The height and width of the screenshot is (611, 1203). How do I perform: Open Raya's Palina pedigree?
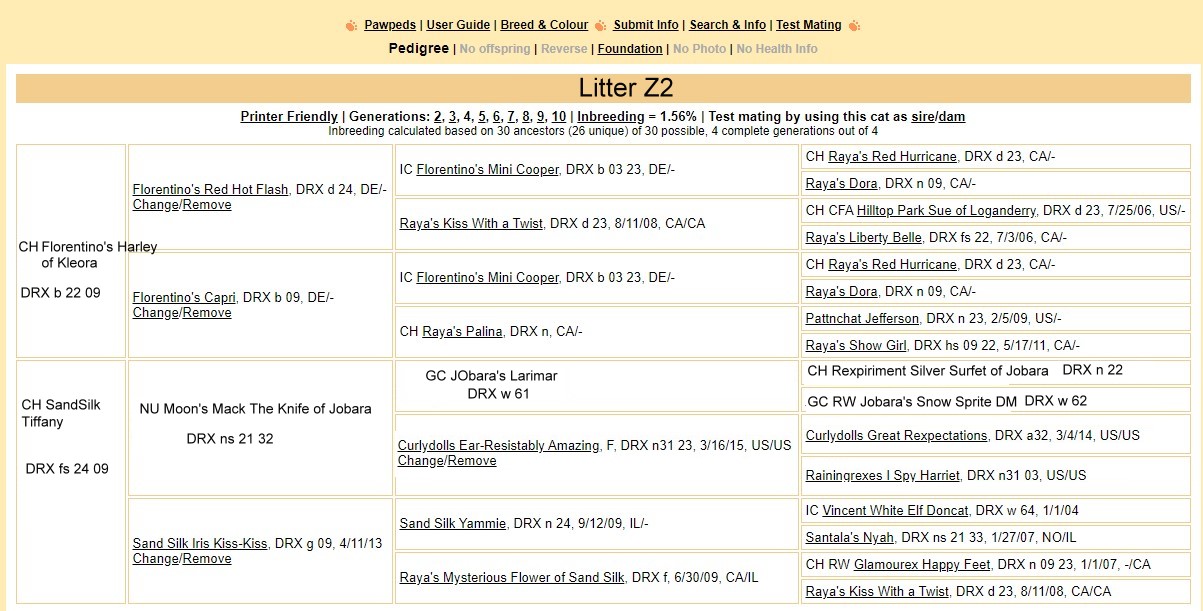coord(462,332)
